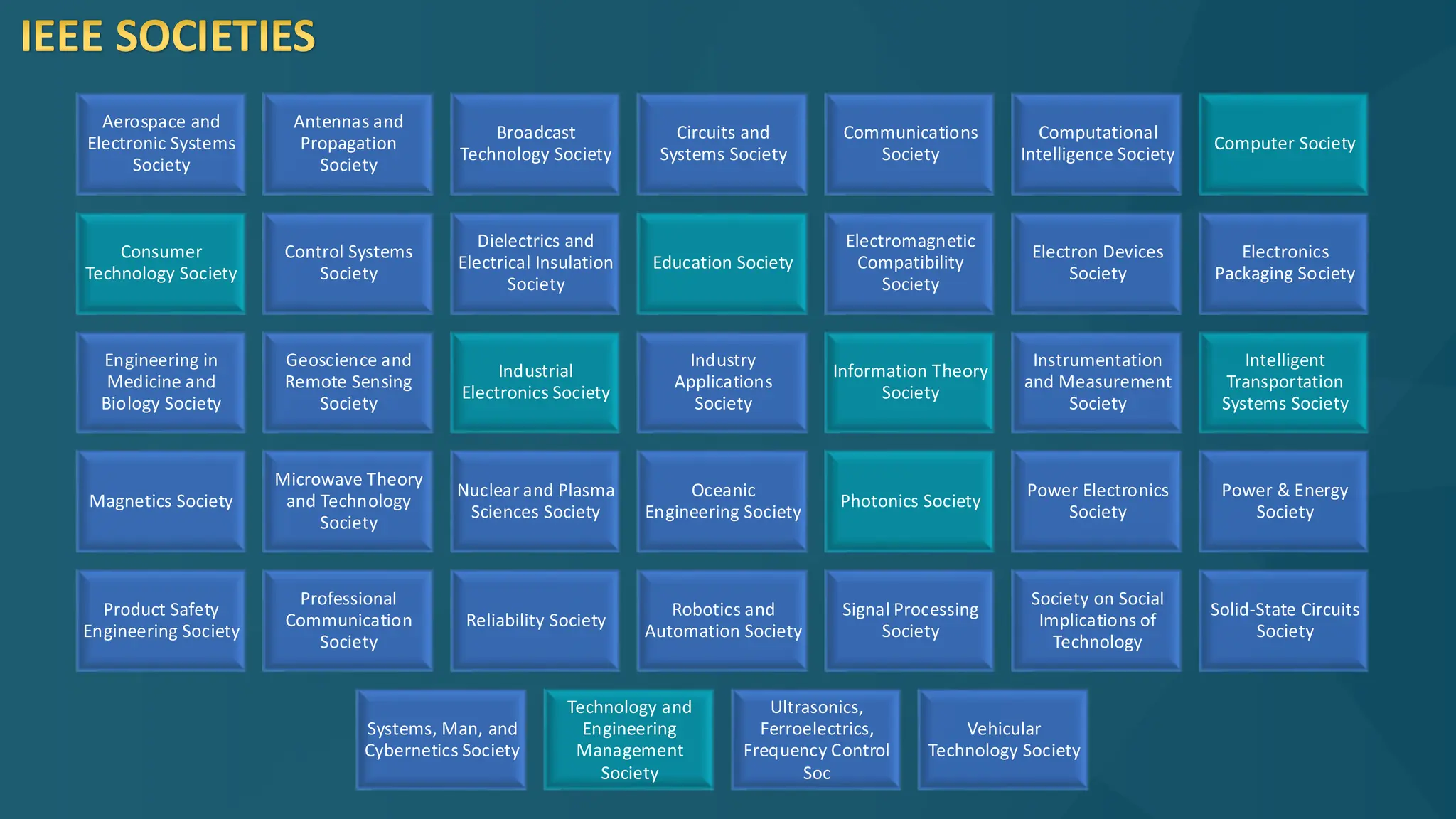Select the Photonics Society tile
1456x819 pixels.
coord(909,501)
